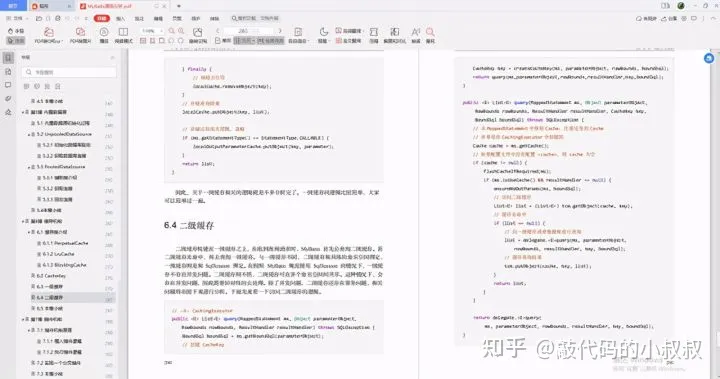
Task: Click the Share button at top right
Action: tap(669, 18)
